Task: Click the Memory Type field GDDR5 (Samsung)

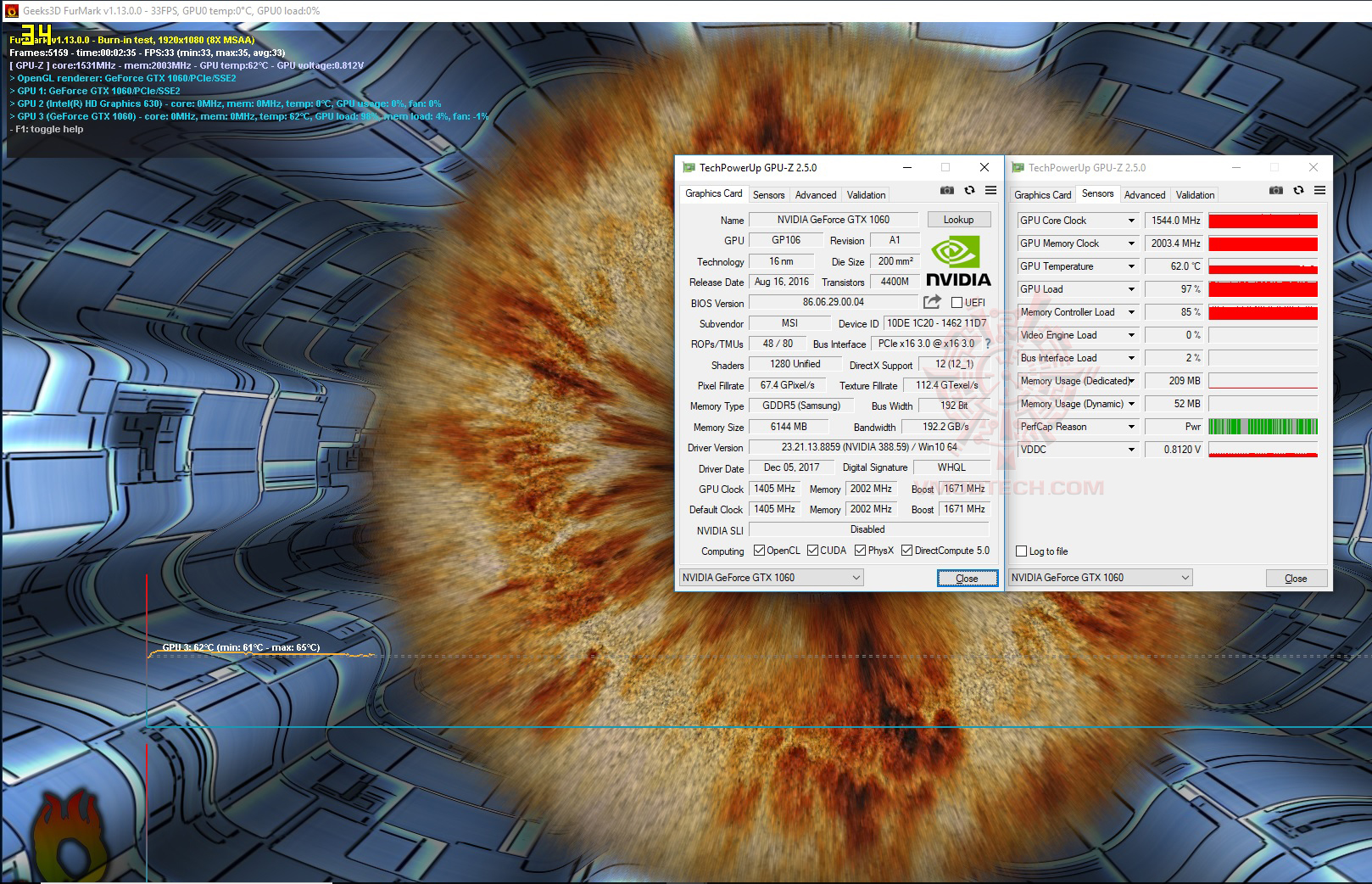Action: tap(801, 406)
